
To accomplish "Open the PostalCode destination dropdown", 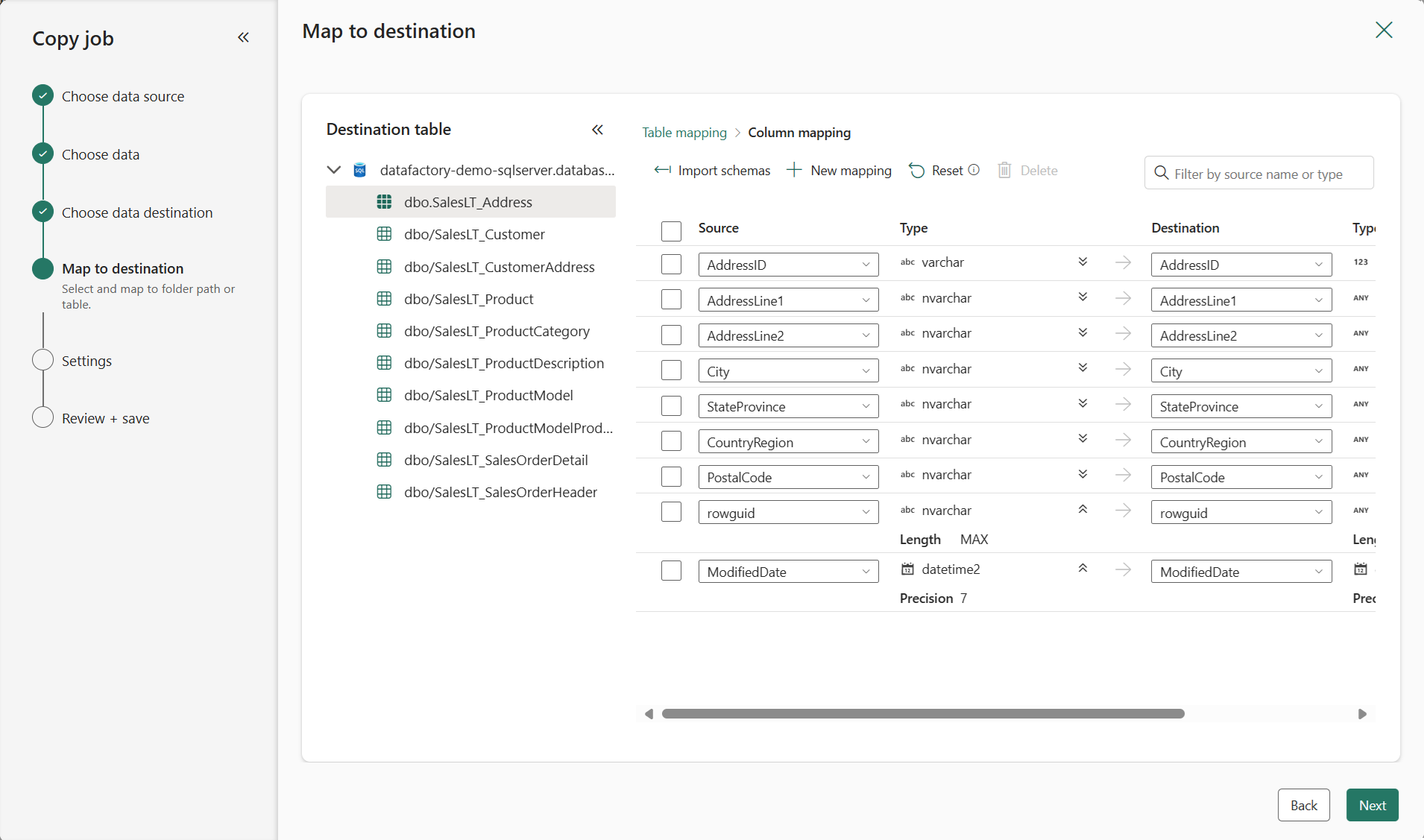I will [1241, 477].
